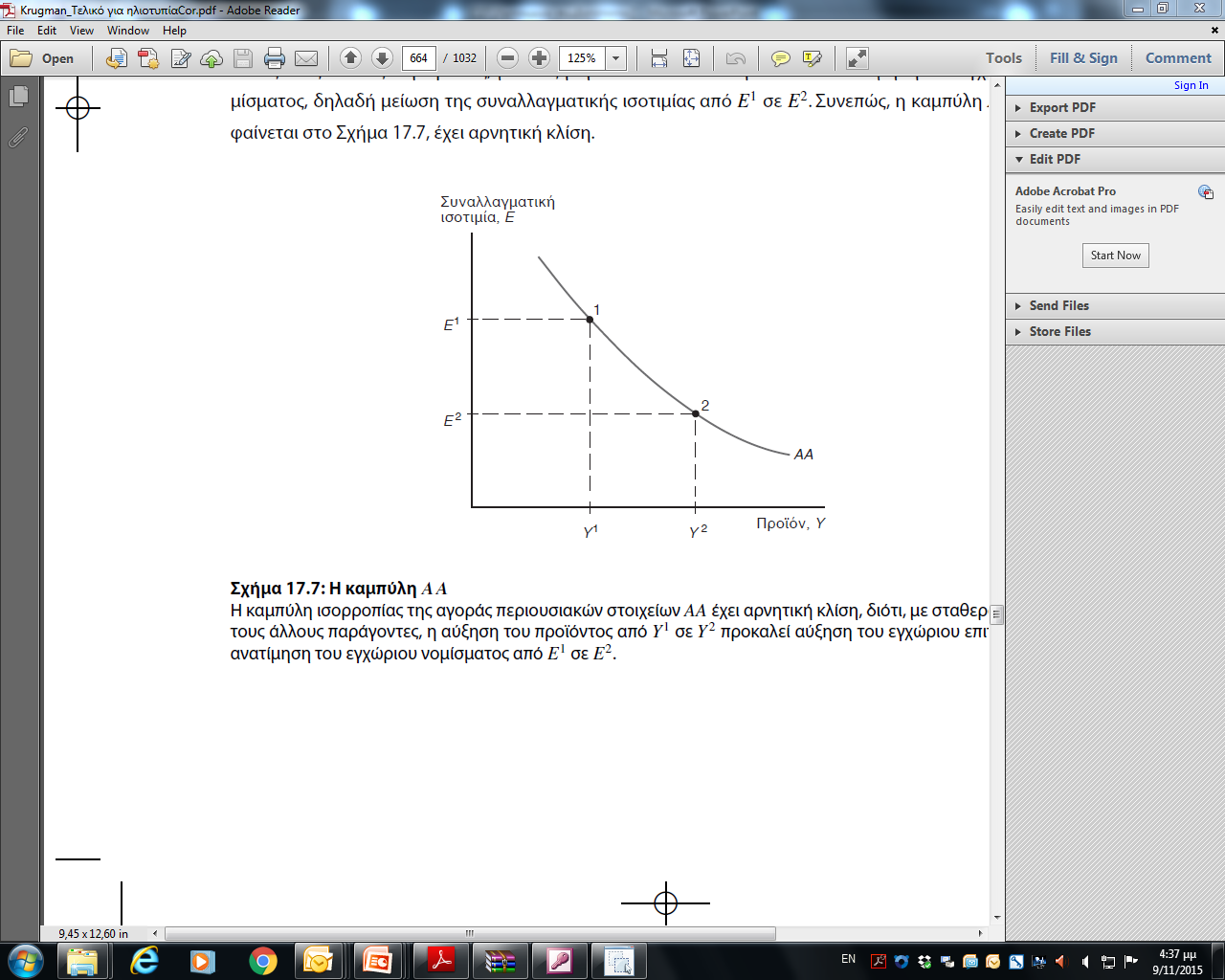
Task: Click the Export PDF online icon
Action: tap(116, 58)
